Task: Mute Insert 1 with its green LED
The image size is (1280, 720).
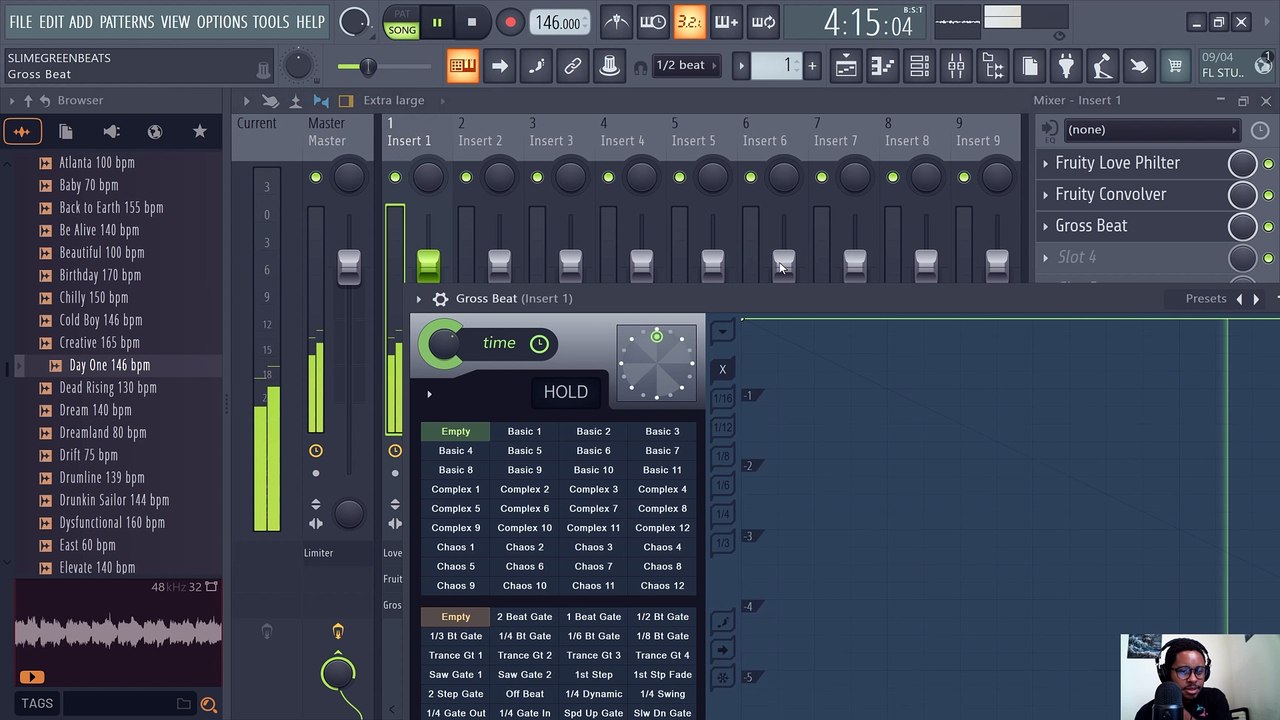Action: 395,178
